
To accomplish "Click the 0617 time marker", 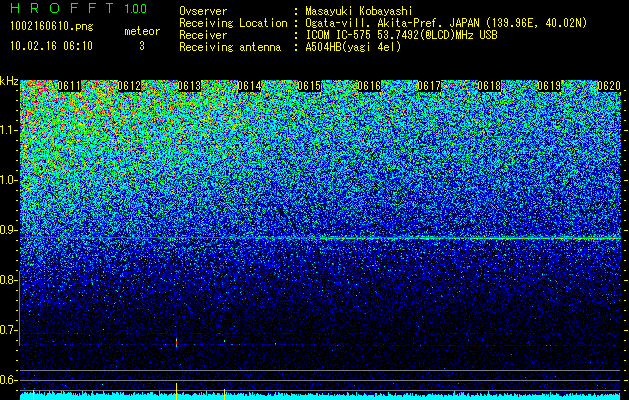I will point(429,86).
